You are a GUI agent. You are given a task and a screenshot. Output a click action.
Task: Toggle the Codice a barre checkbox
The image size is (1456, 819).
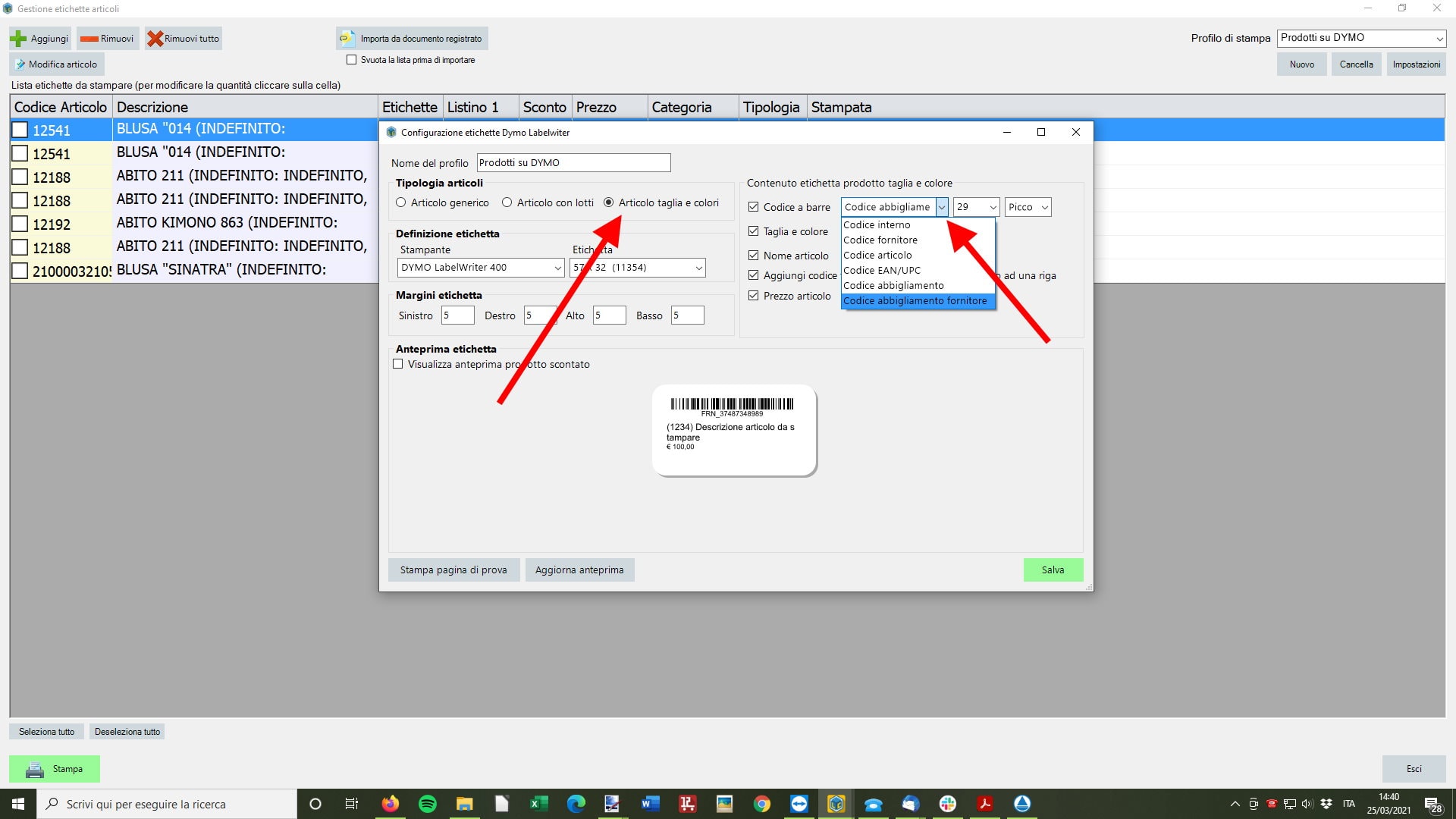(x=753, y=207)
